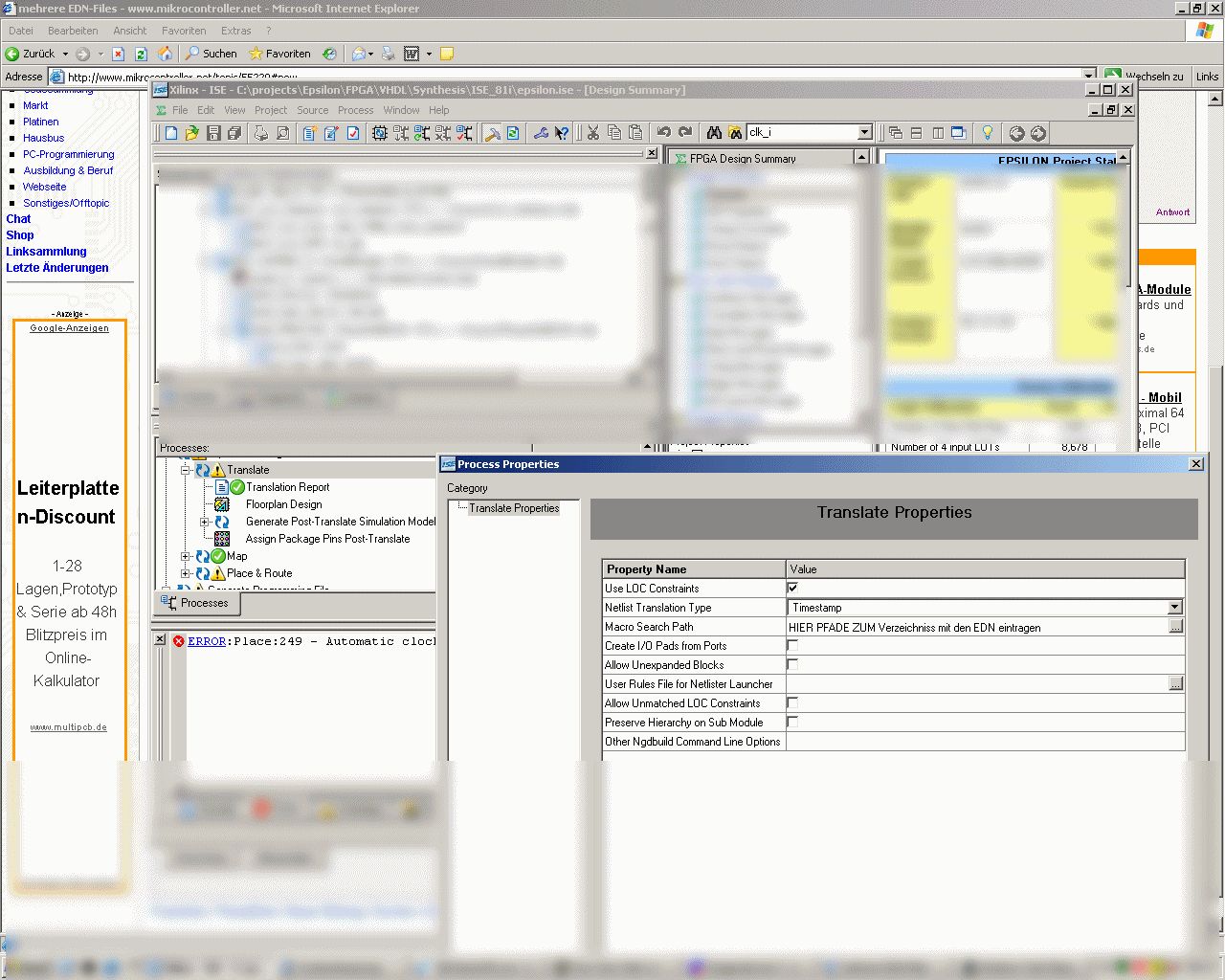The image size is (1225, 980).
Task: Check Allow Unexpanded Blocks option
Action: (792, 664)
